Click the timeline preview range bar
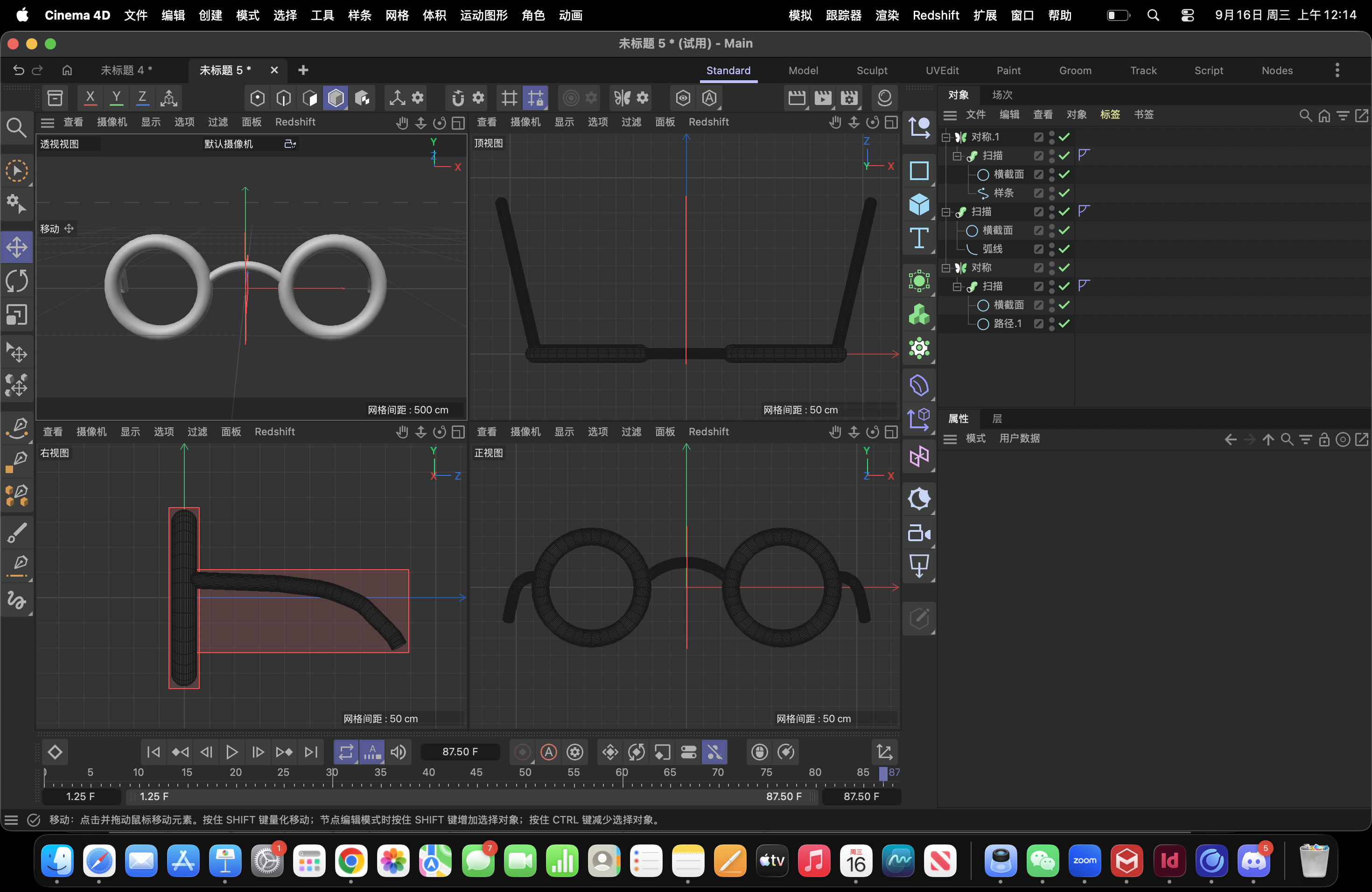 [x=471, y=797]
